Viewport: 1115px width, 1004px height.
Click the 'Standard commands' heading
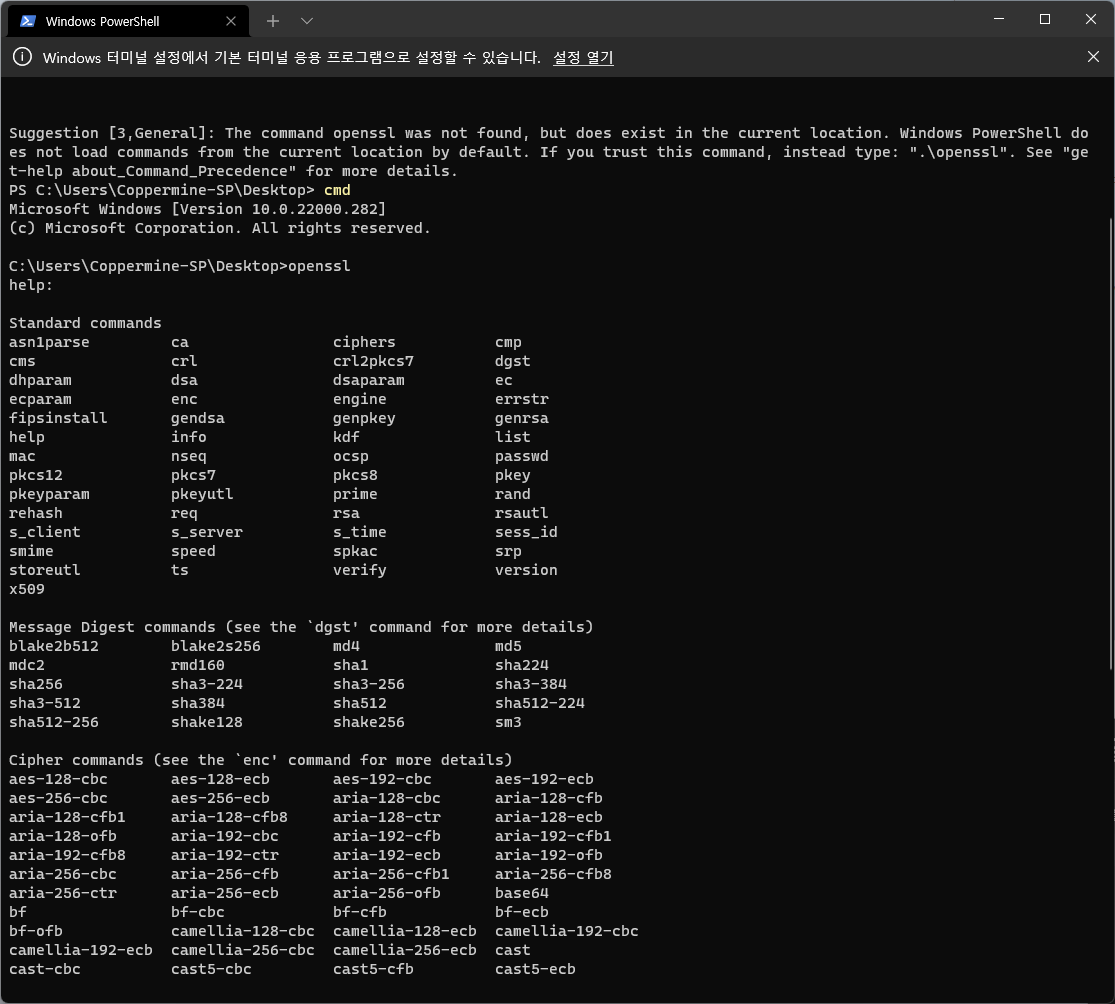pos(85,323)
